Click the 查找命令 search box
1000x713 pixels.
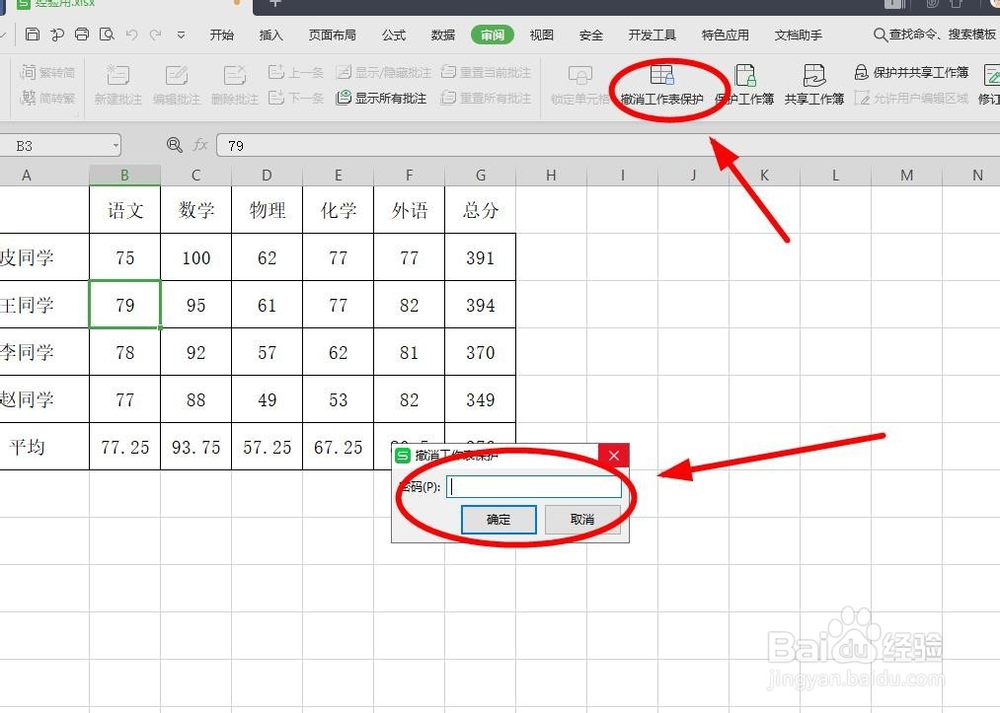pyautogui.click(x=935, y=34)
